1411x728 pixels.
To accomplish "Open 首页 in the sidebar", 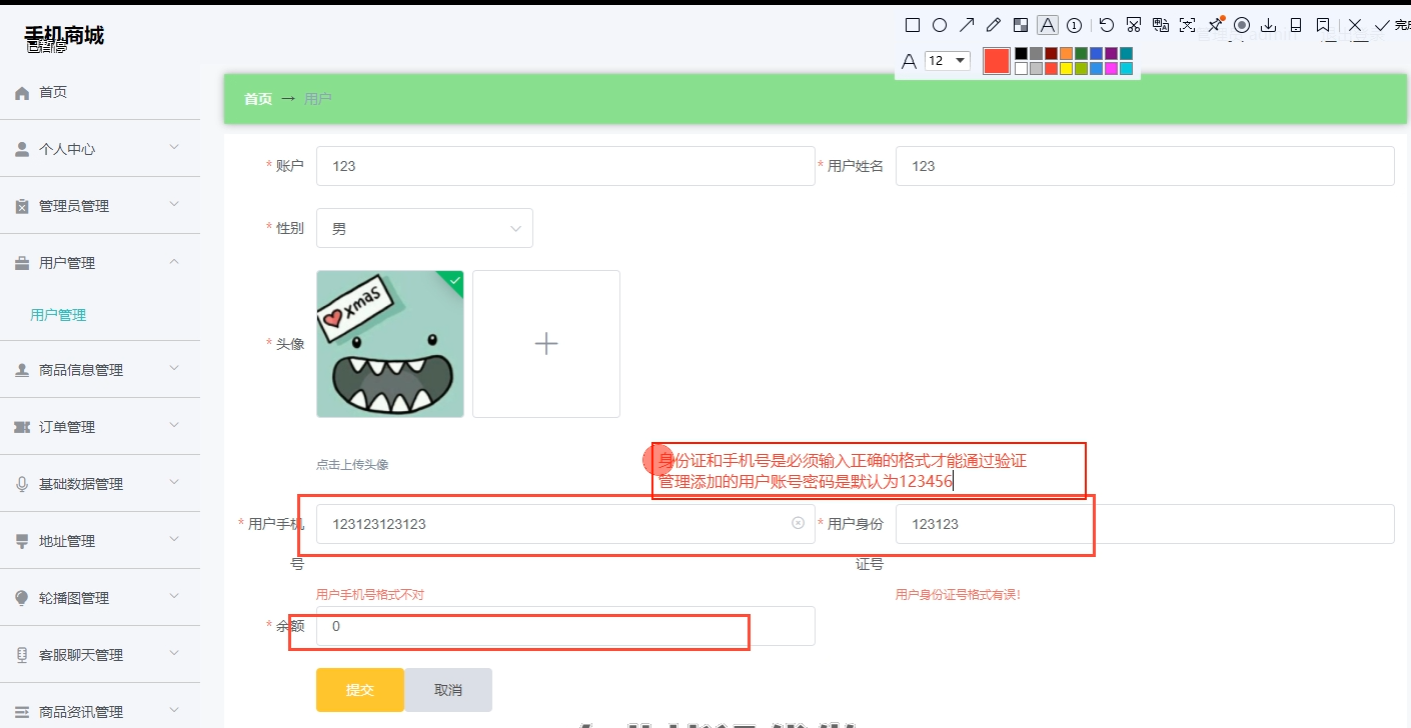I will click(100, 92).
